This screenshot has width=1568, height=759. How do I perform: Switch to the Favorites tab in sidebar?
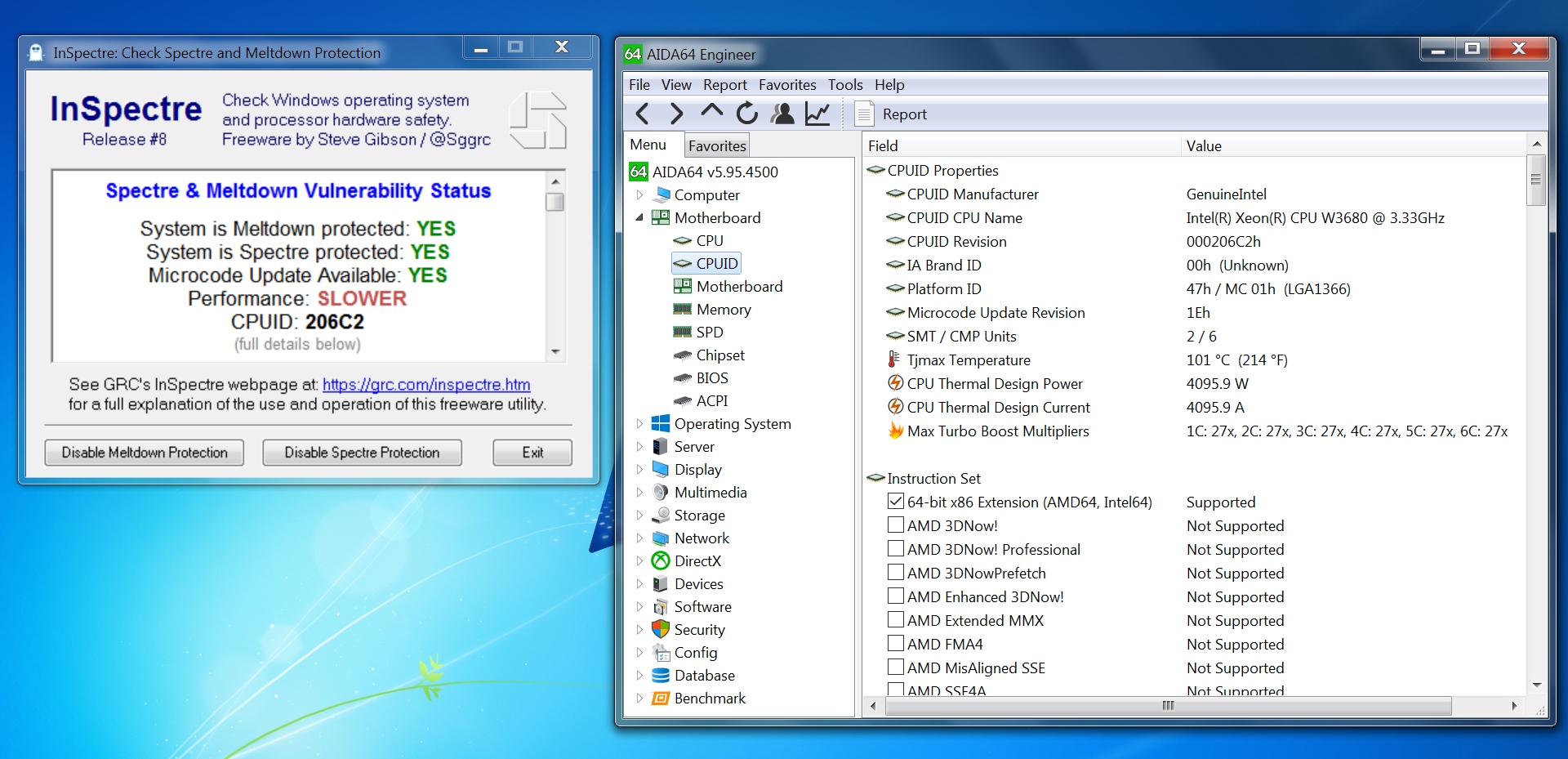(717, 145)
